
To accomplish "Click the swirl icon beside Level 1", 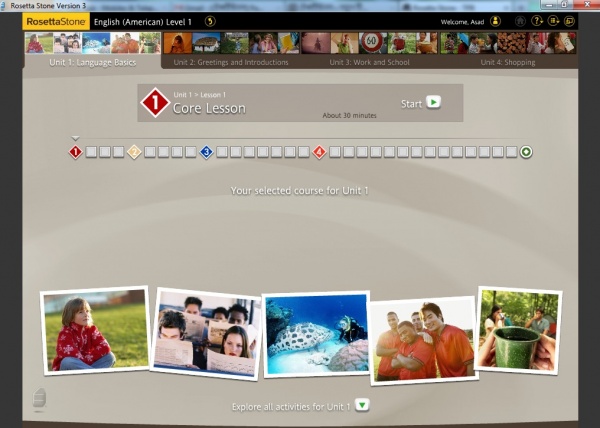I will point(210,21).
